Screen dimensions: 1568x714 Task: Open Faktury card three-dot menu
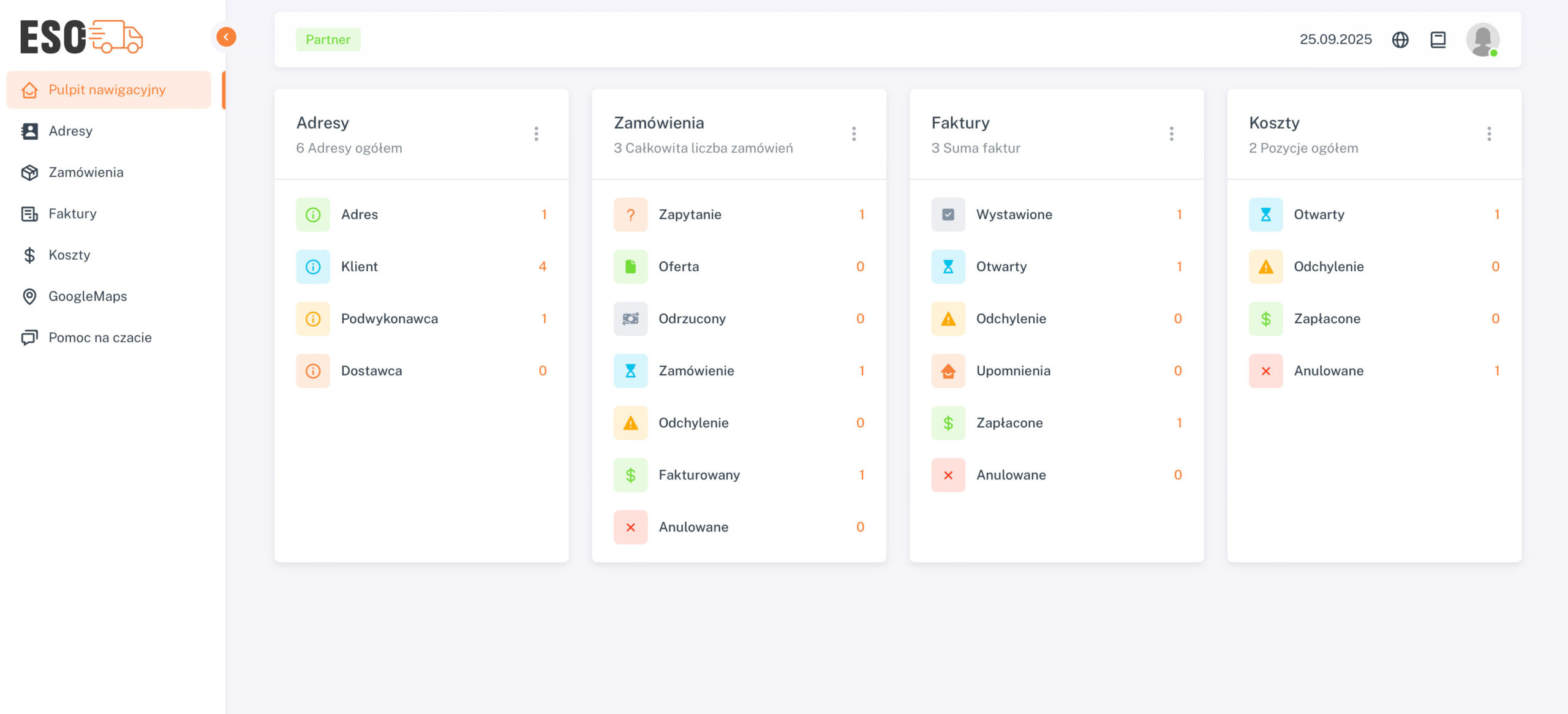[x=1171, y=133]
